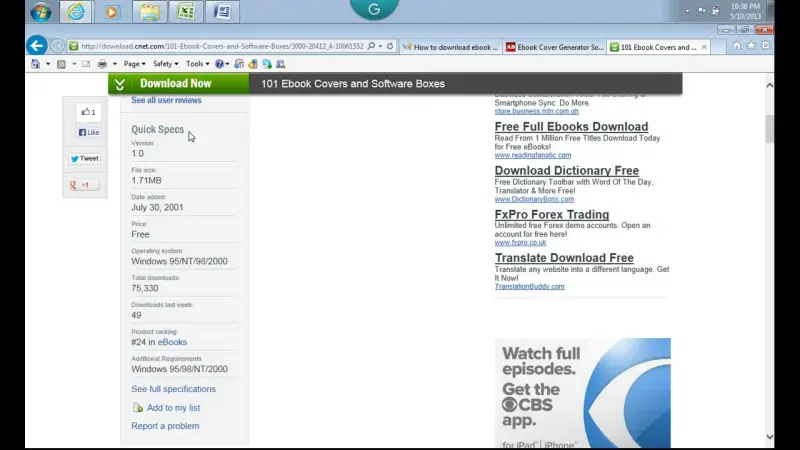The image size is (800, 450).
Task: Open the Page dropdown menu
Action: (x=134, y=64)
